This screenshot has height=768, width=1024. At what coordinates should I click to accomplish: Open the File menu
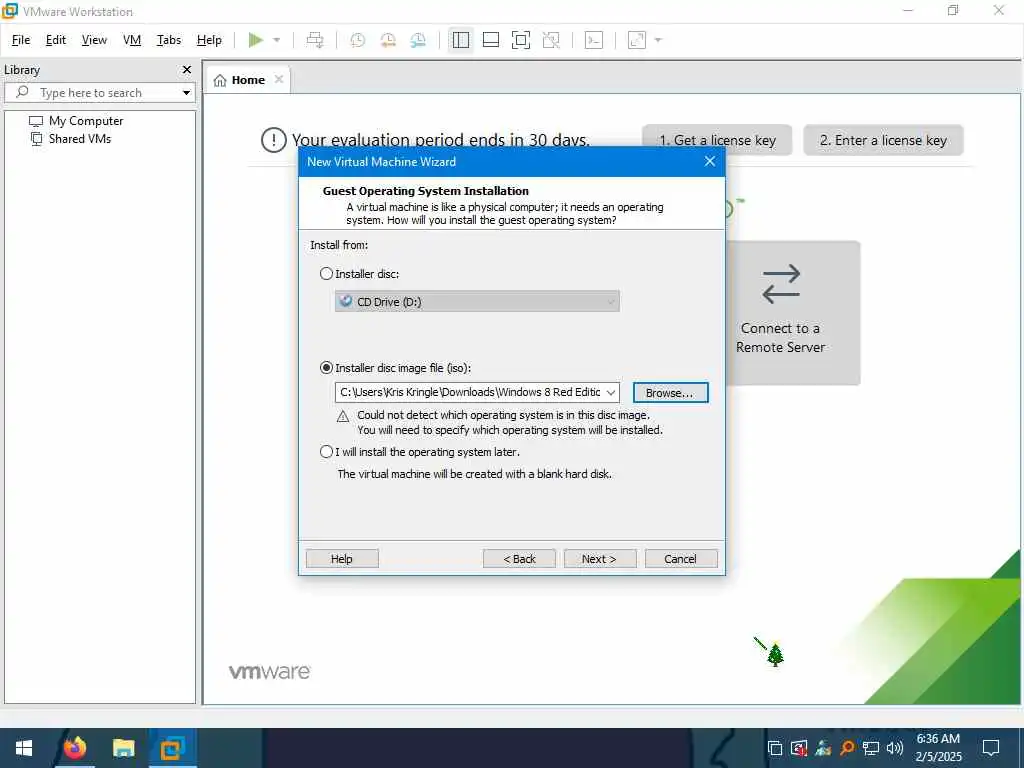pos(21,40)
